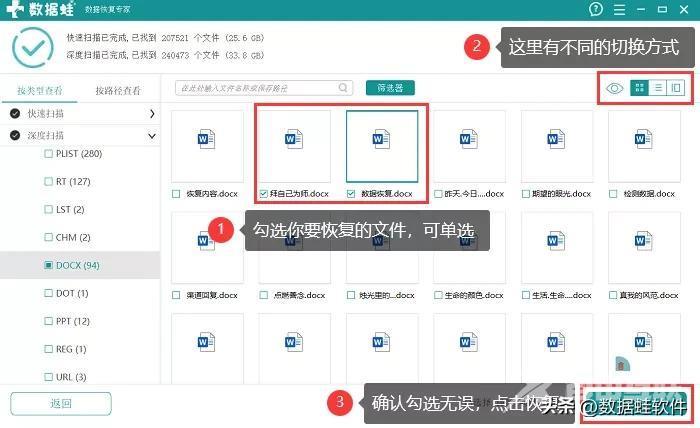Tick checkbox for 渠道回复.docx
700x428 pixels.
tap(176, 295)
